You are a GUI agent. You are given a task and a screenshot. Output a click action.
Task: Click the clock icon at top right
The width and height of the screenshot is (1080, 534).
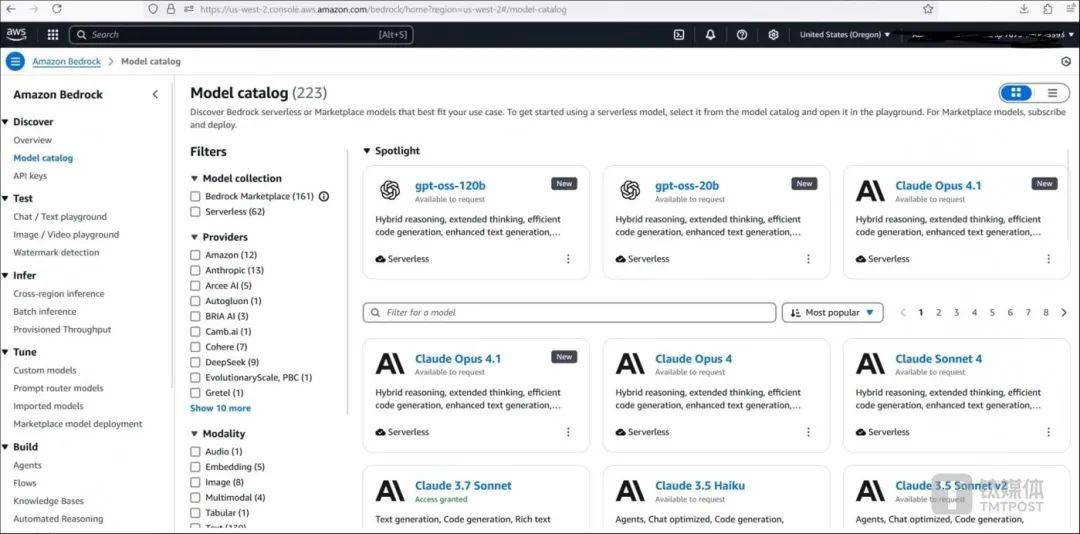[x=1066, y=61]
